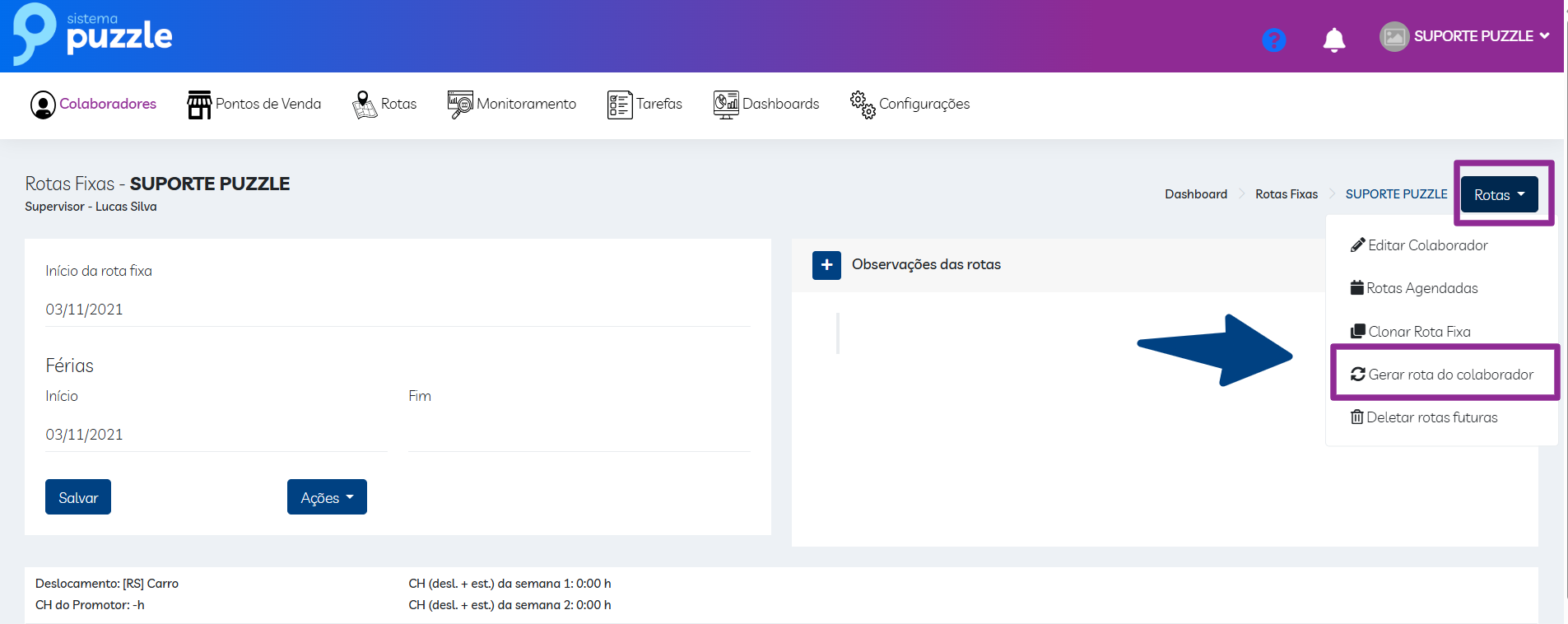This screenshot has height=624, width=1568.
Task: Click the Configurações gears icon
Action: [863, 105]
